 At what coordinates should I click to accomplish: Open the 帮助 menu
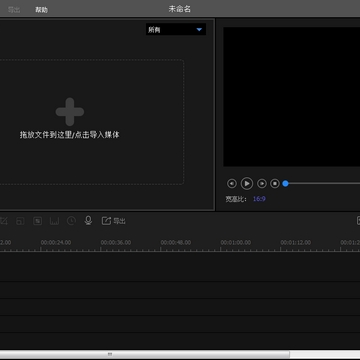tap(42, 10)
